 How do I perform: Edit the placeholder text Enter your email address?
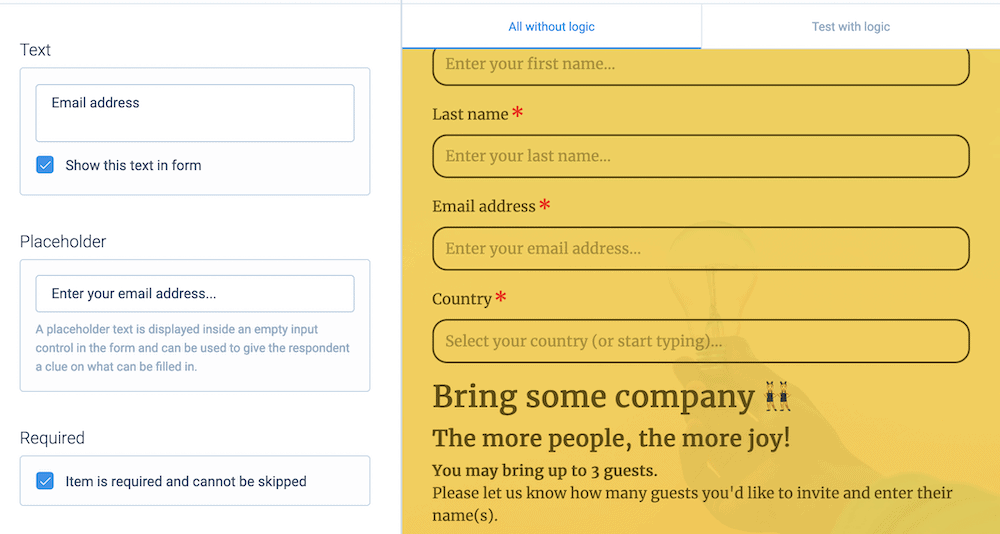click(x=195, y=293)
